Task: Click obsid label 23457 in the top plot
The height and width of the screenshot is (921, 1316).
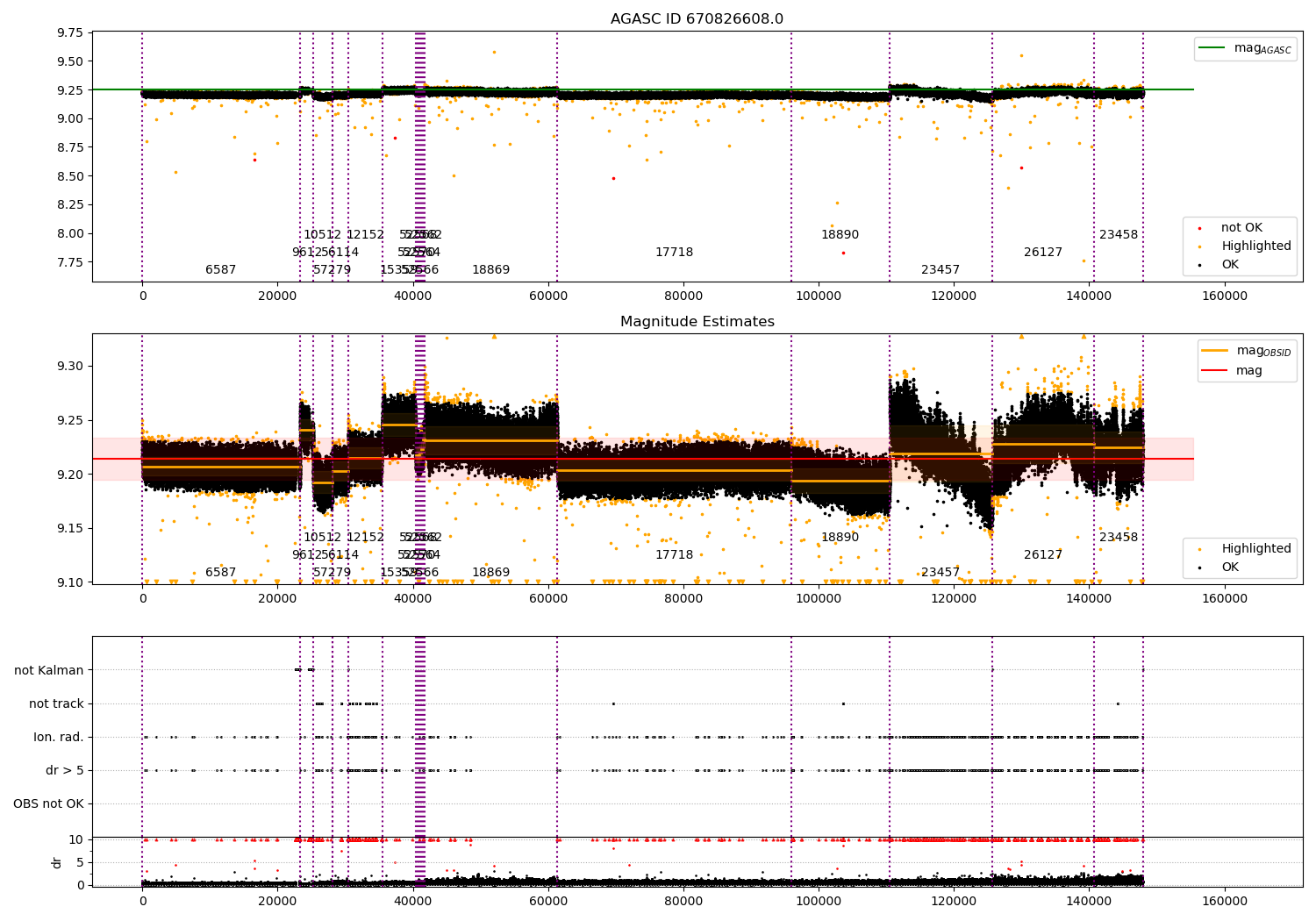Action: (941, 270)
